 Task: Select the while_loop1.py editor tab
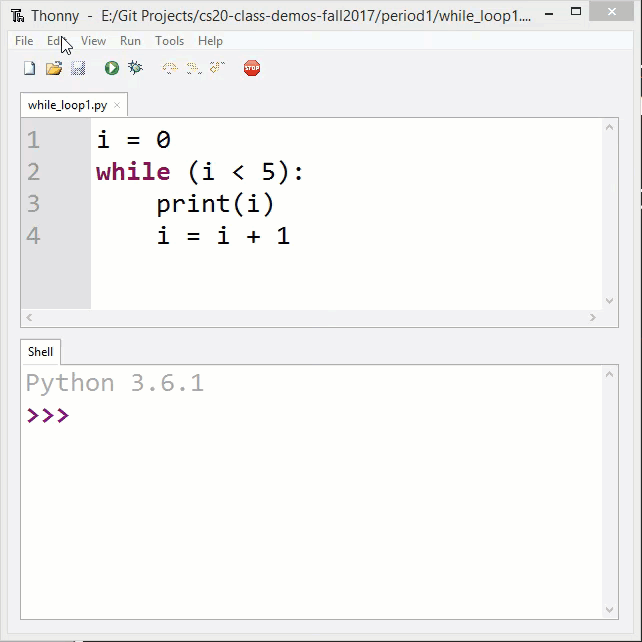[x=66, y=105]
